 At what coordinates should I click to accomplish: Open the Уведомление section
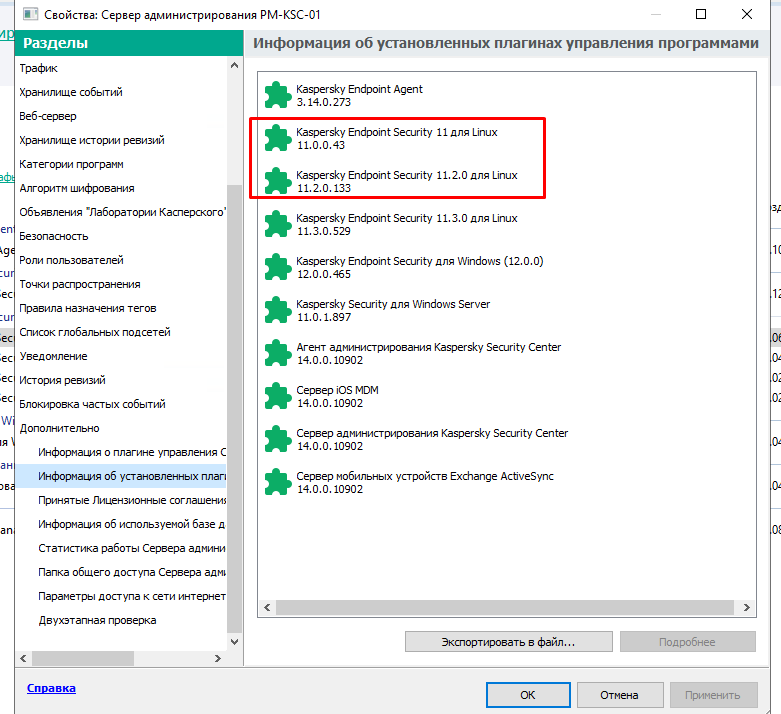[x=53, y=356]
